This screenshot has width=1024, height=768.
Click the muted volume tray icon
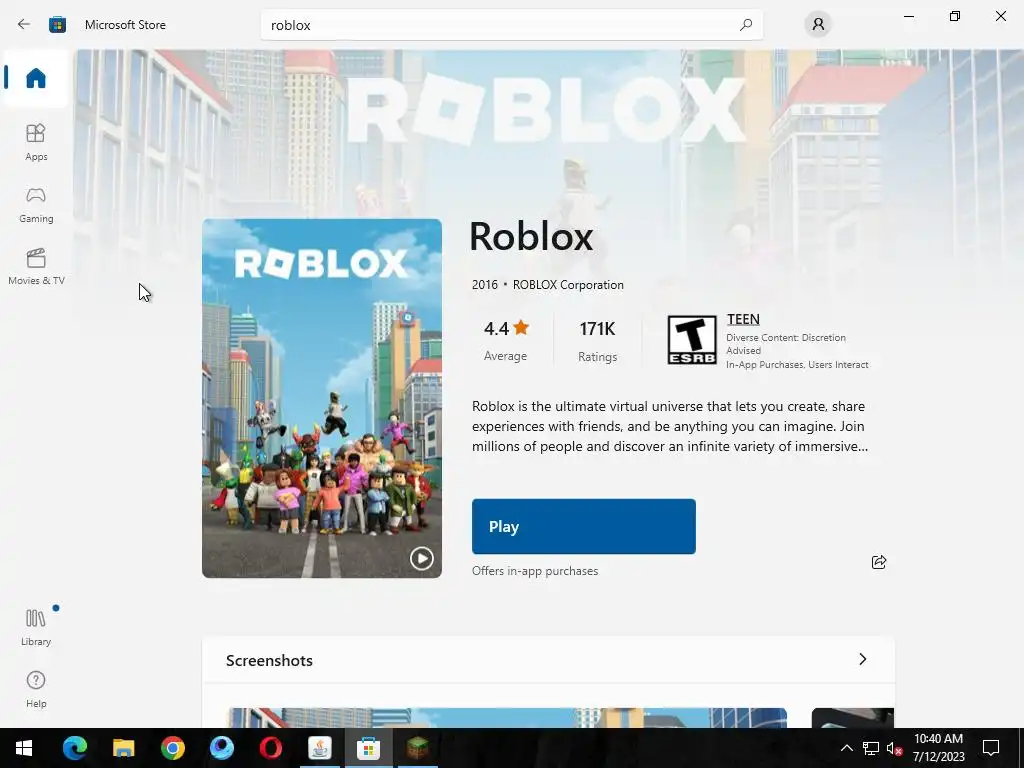894,748
